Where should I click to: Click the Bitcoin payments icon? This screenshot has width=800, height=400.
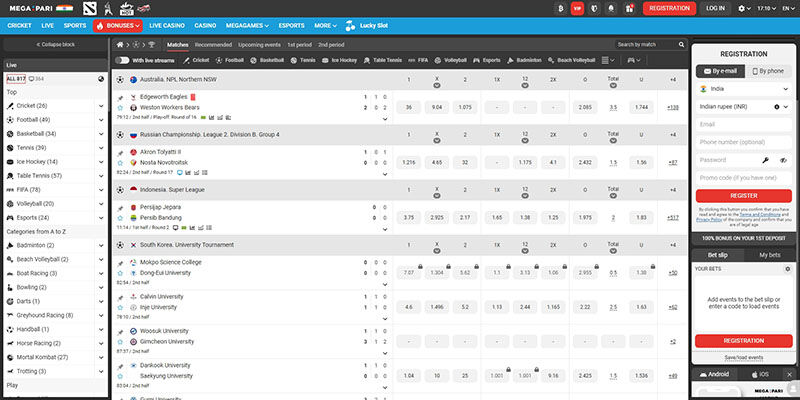coord(561,8)
